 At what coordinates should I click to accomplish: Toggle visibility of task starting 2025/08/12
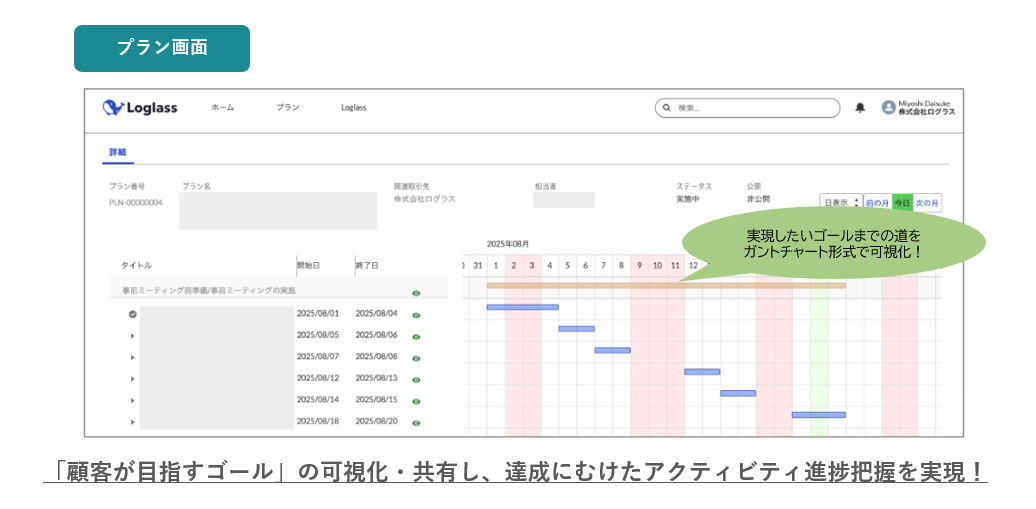(416, 379)
